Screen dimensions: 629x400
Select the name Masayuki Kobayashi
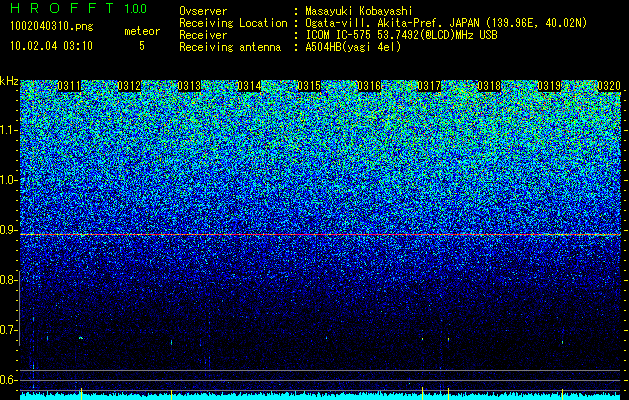tap(359, 11)
